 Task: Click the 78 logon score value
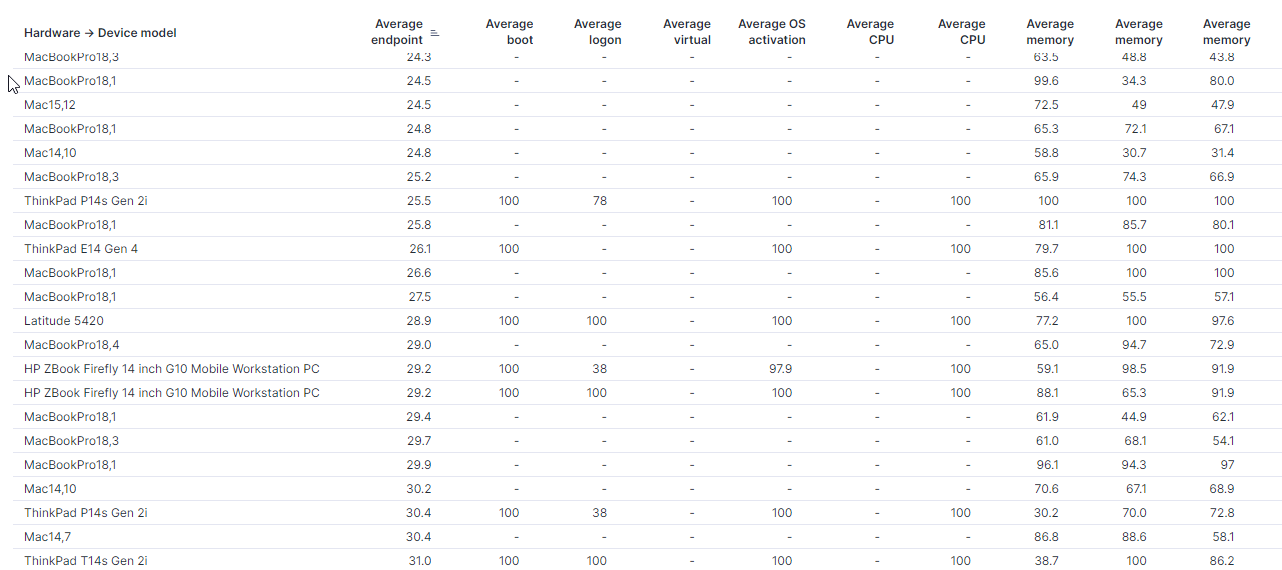[599, 201]
